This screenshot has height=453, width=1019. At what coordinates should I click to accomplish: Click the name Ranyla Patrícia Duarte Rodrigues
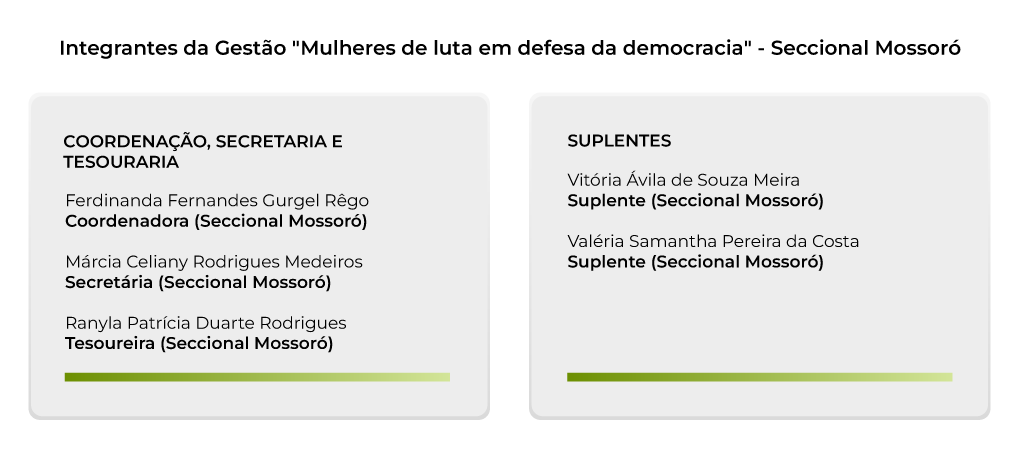(x=205, y=322)
